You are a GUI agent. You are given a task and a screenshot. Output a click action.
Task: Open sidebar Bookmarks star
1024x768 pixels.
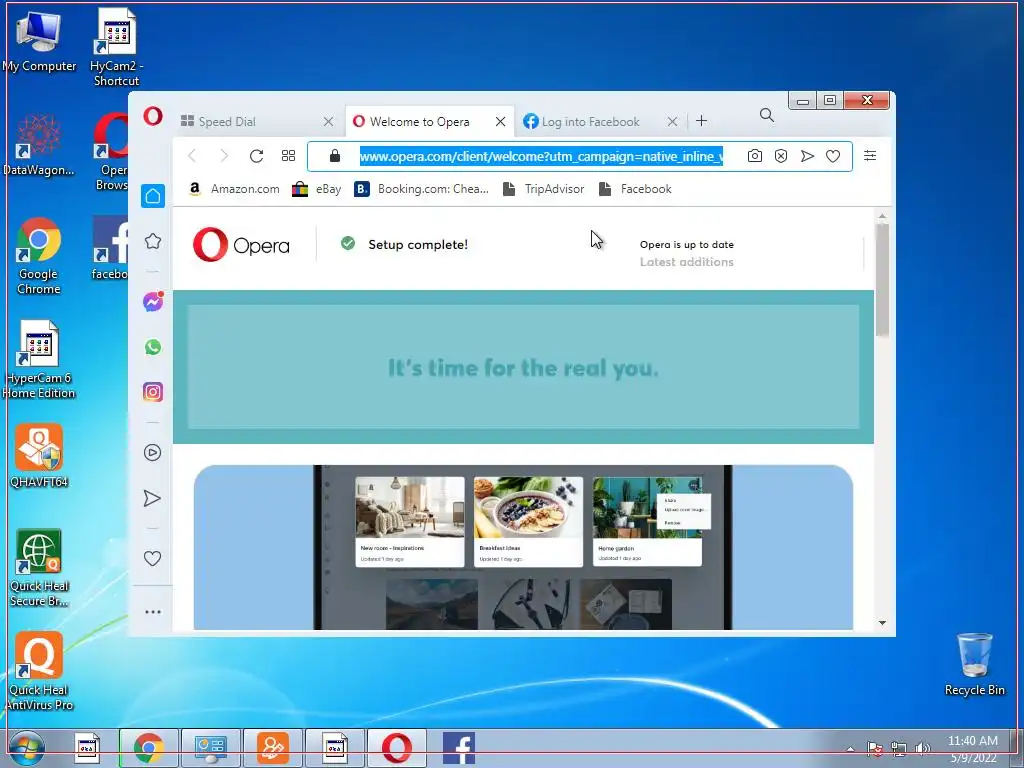153,242
